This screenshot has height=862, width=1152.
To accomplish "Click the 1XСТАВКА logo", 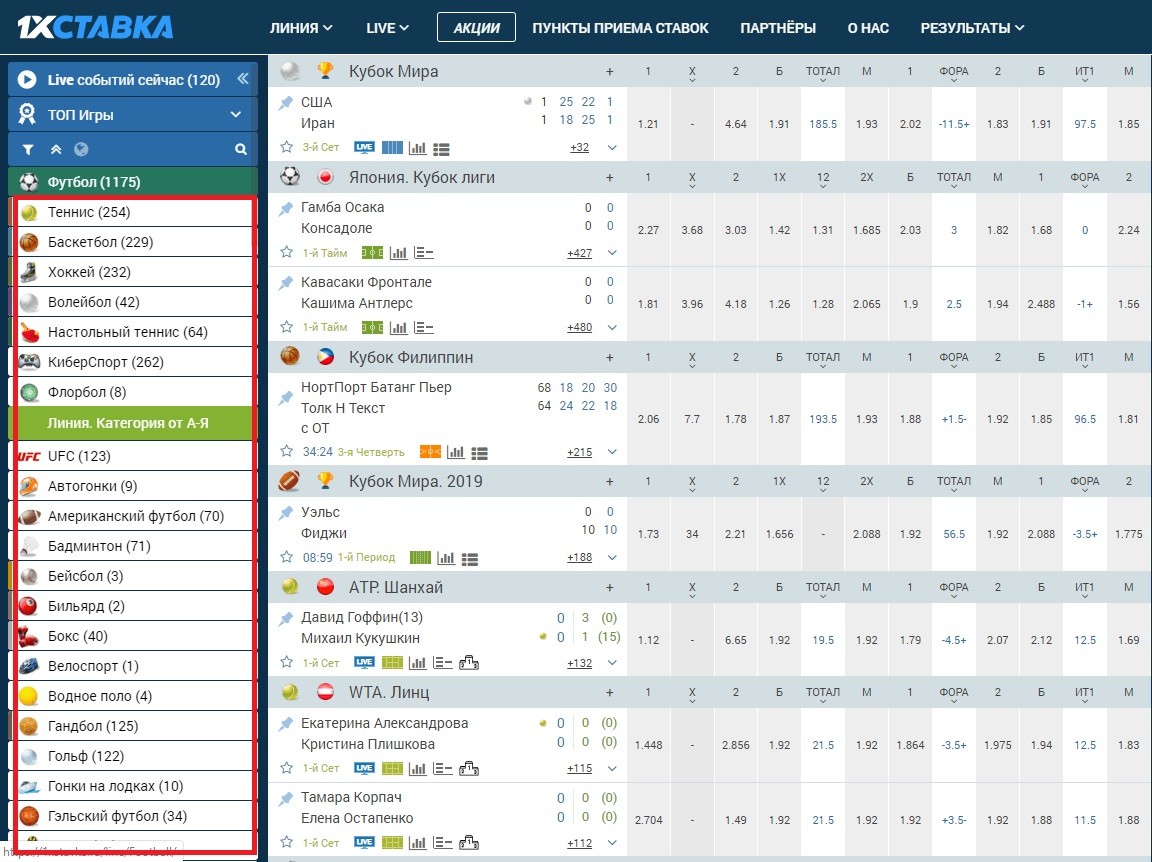I will (x=96, y=27).
